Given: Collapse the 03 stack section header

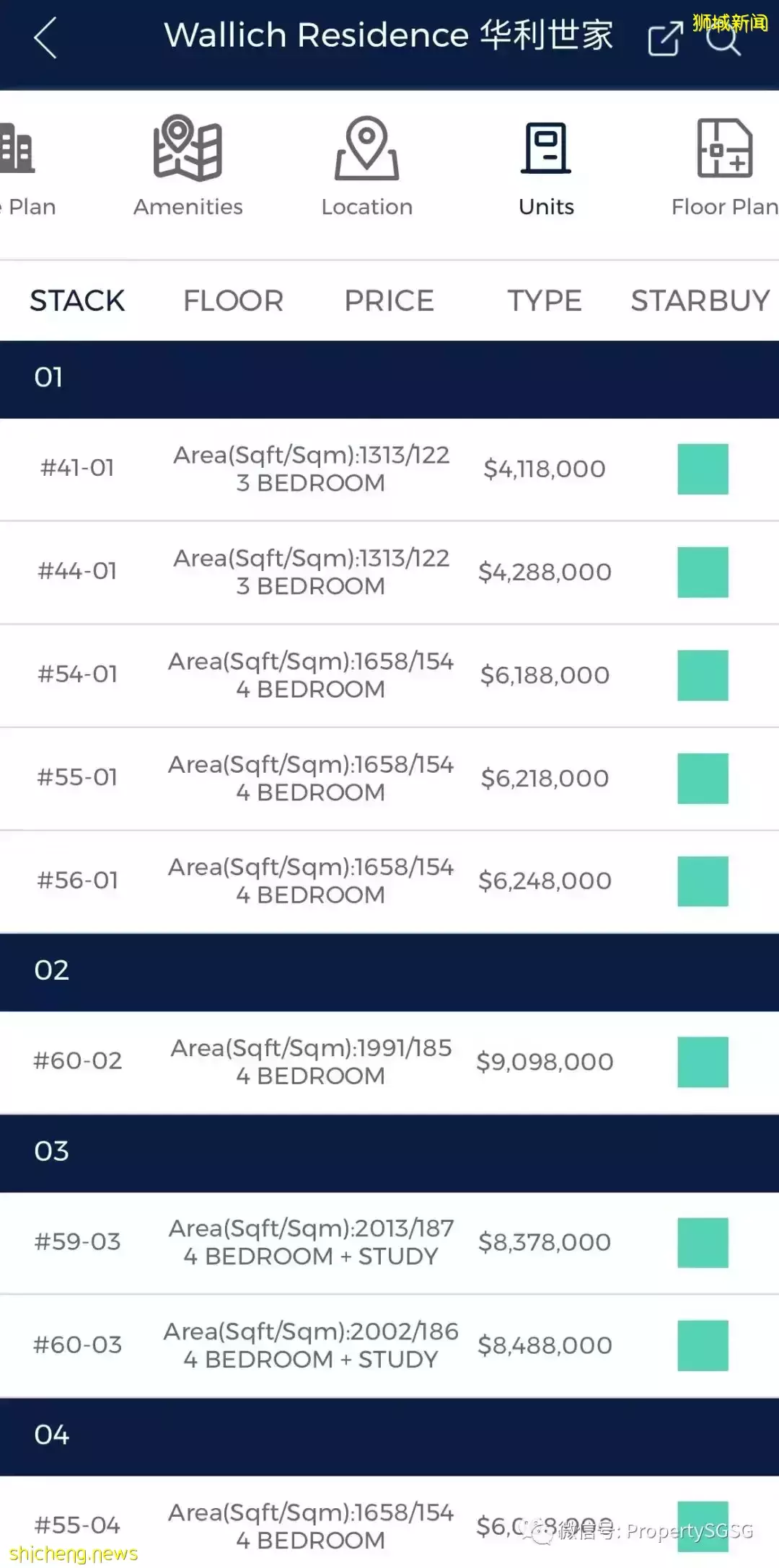Looking at the screenshot, I should pos(389,1152).
